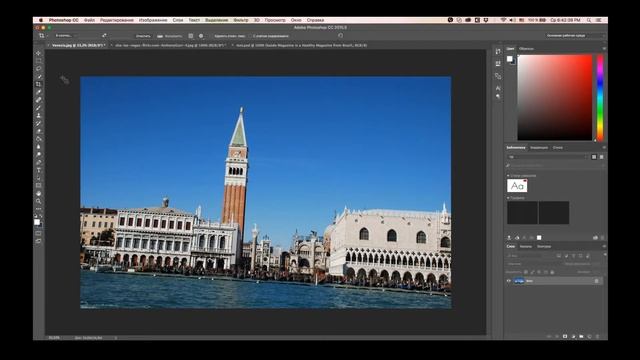This screenshot has width=640, height=360.
Task: Select the Healing Brush tool
Action: click(x=39, y=100)
